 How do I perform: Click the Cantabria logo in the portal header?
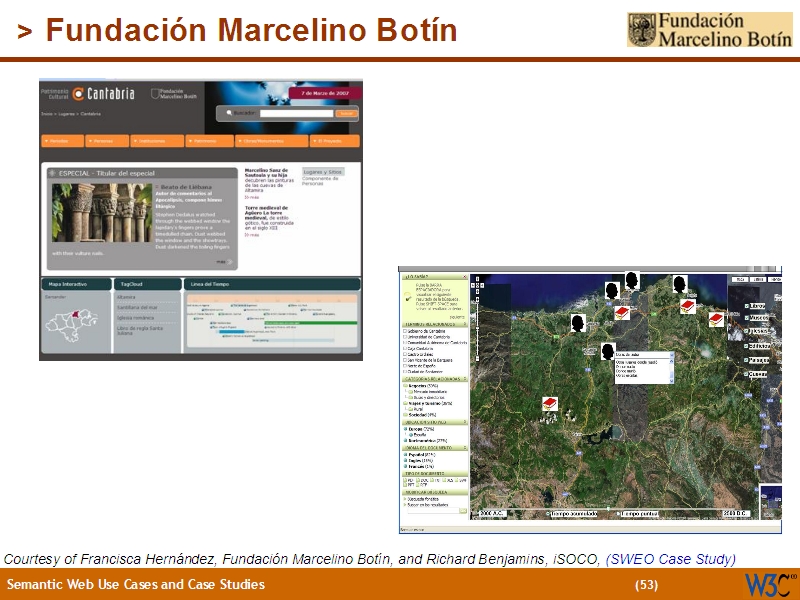click(x=103, y=93)
